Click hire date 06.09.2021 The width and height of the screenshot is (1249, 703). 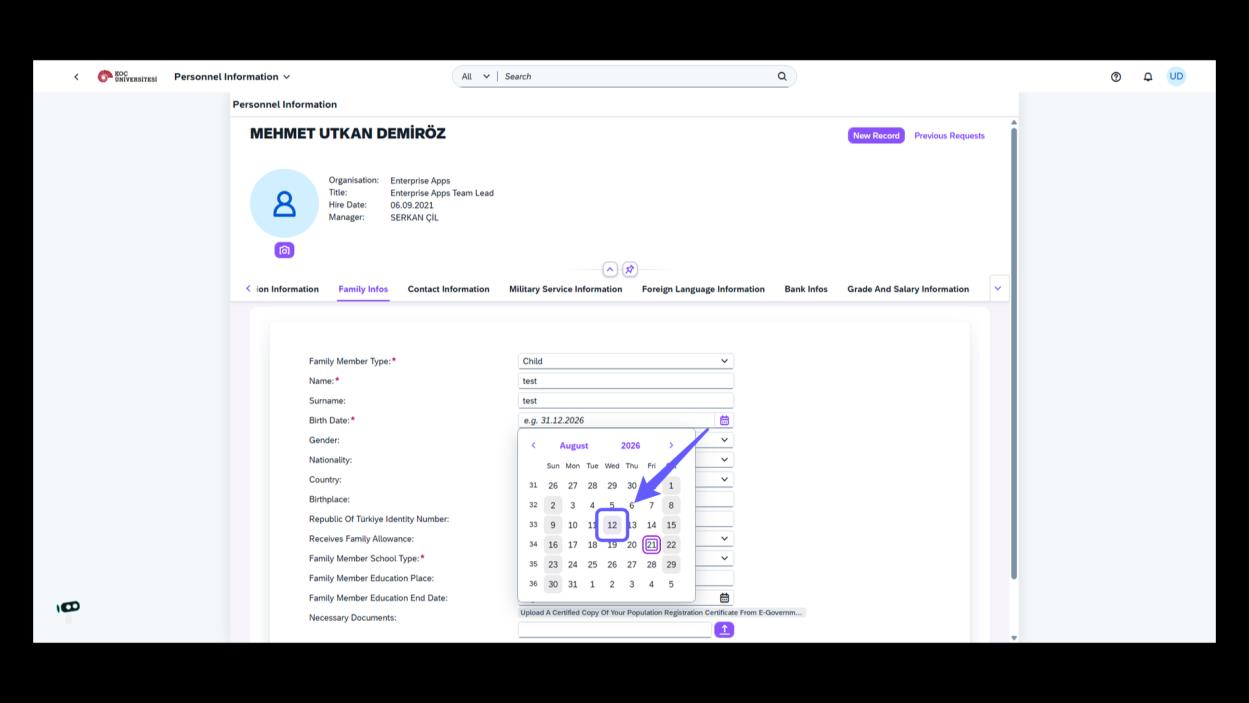[412, 205]
